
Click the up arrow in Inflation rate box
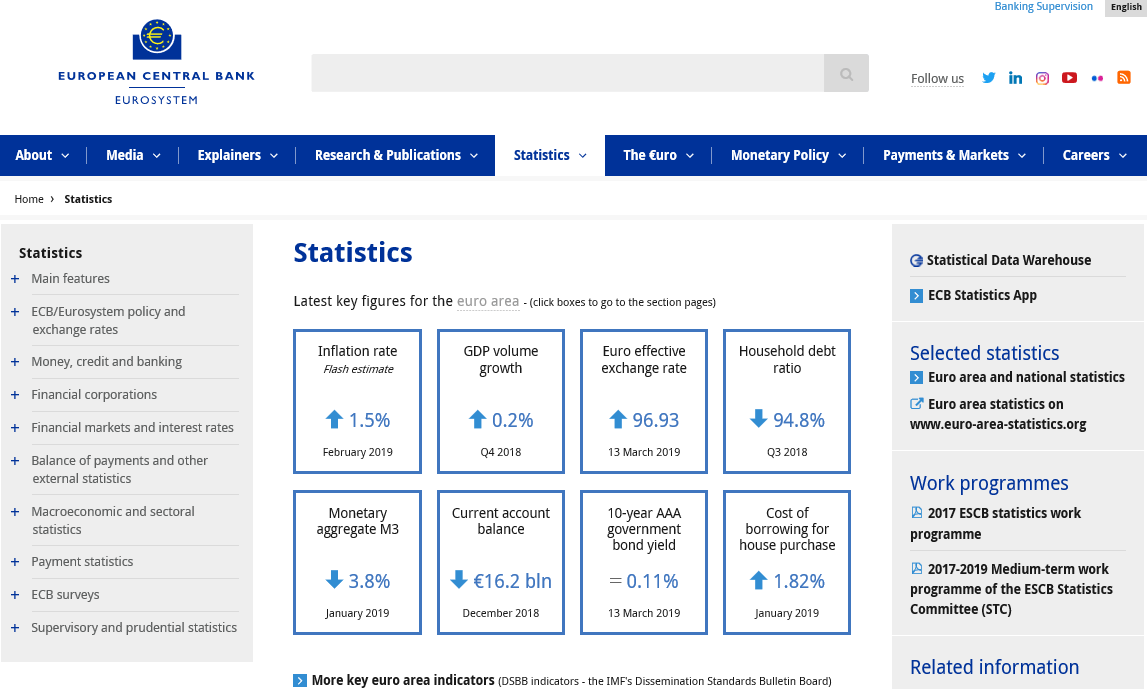coord(334,419)
